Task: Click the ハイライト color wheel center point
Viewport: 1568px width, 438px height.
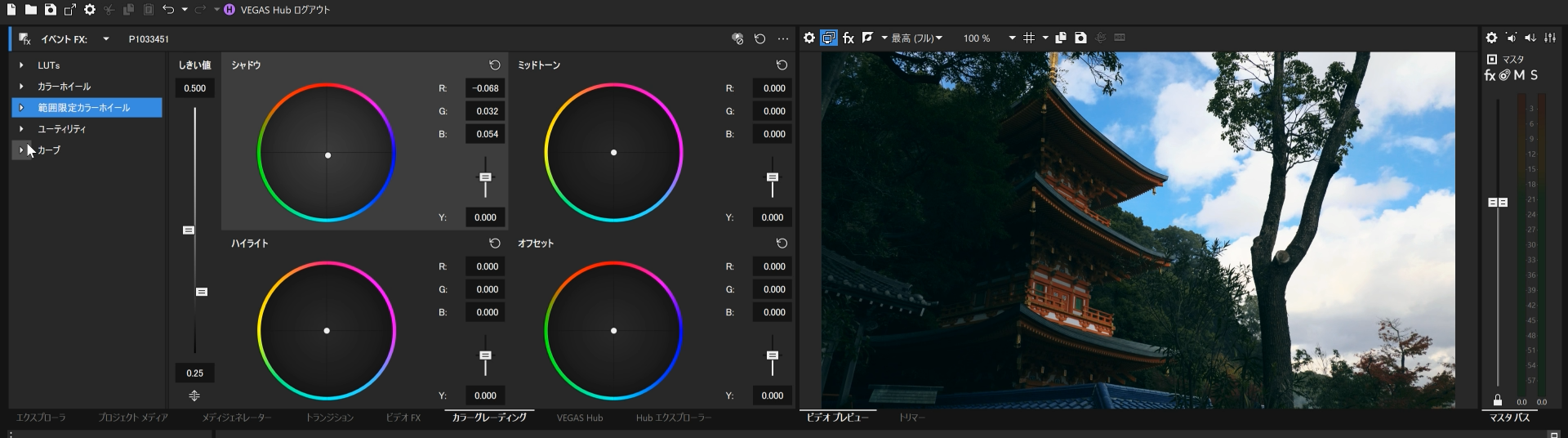Action: click(327, 331)
